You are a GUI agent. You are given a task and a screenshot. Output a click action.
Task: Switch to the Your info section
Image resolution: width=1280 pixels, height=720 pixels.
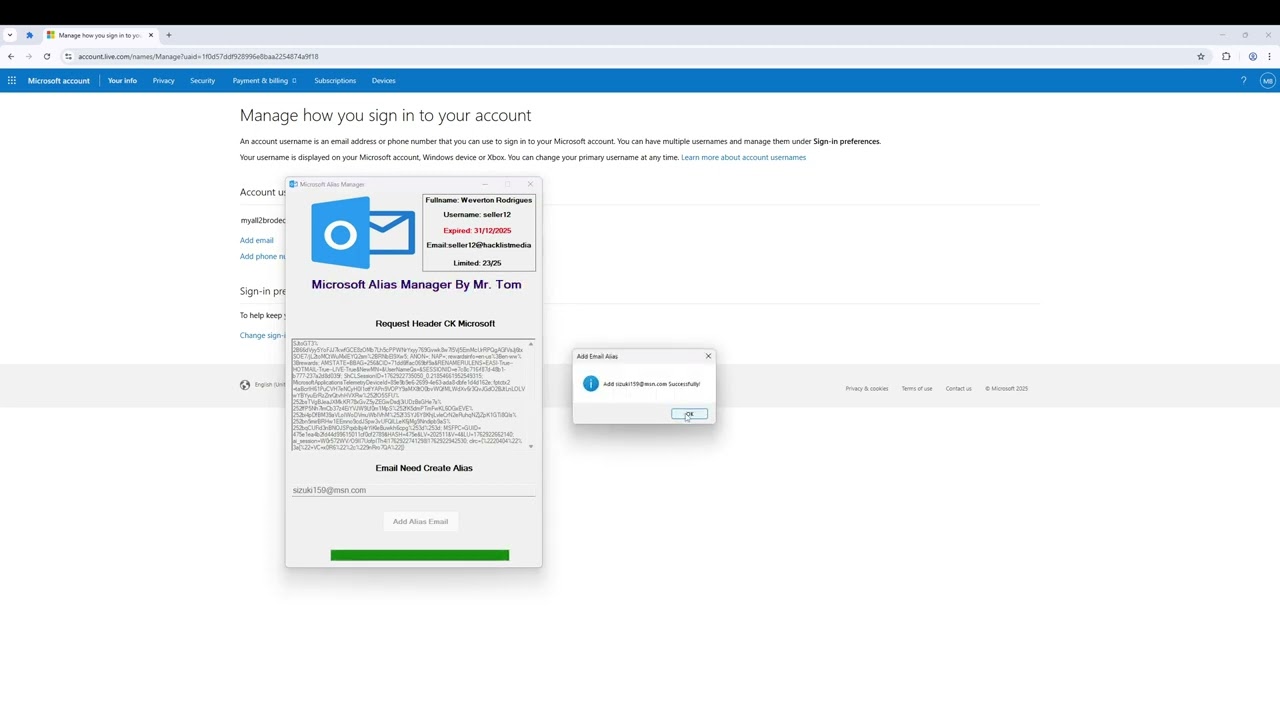[x=122, y=80]
